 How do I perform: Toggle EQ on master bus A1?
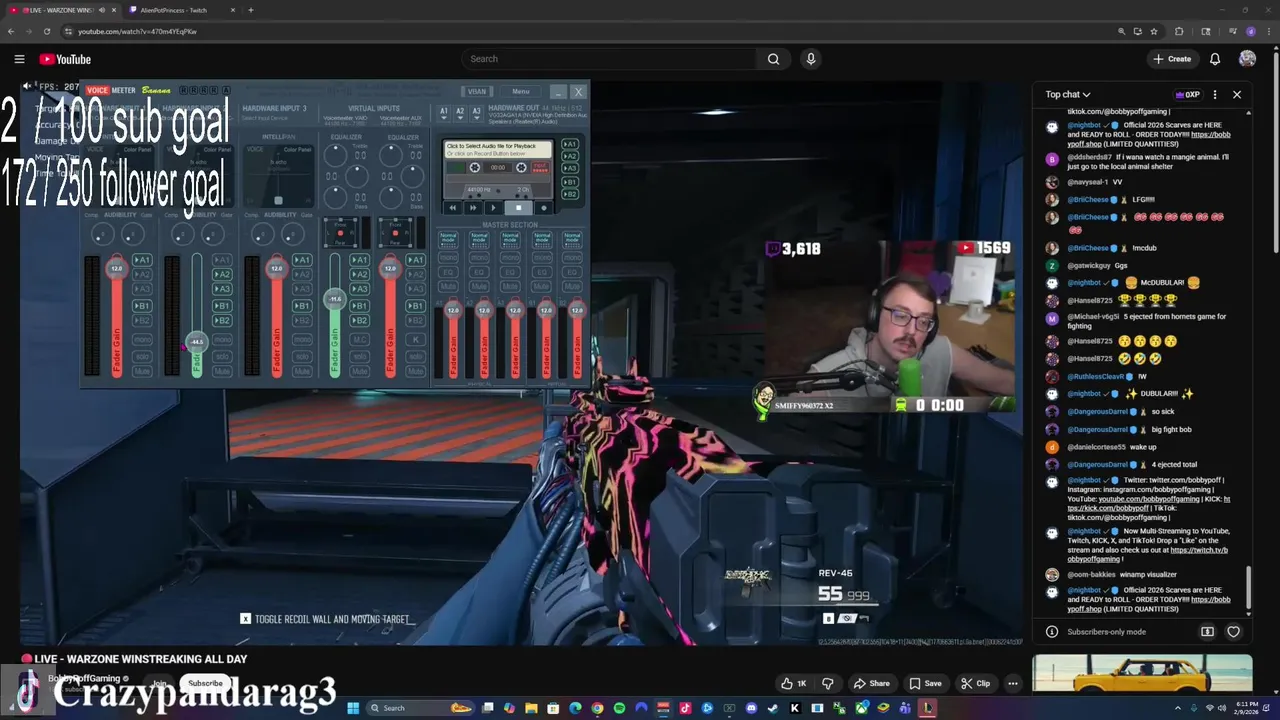tap(449, 272)
